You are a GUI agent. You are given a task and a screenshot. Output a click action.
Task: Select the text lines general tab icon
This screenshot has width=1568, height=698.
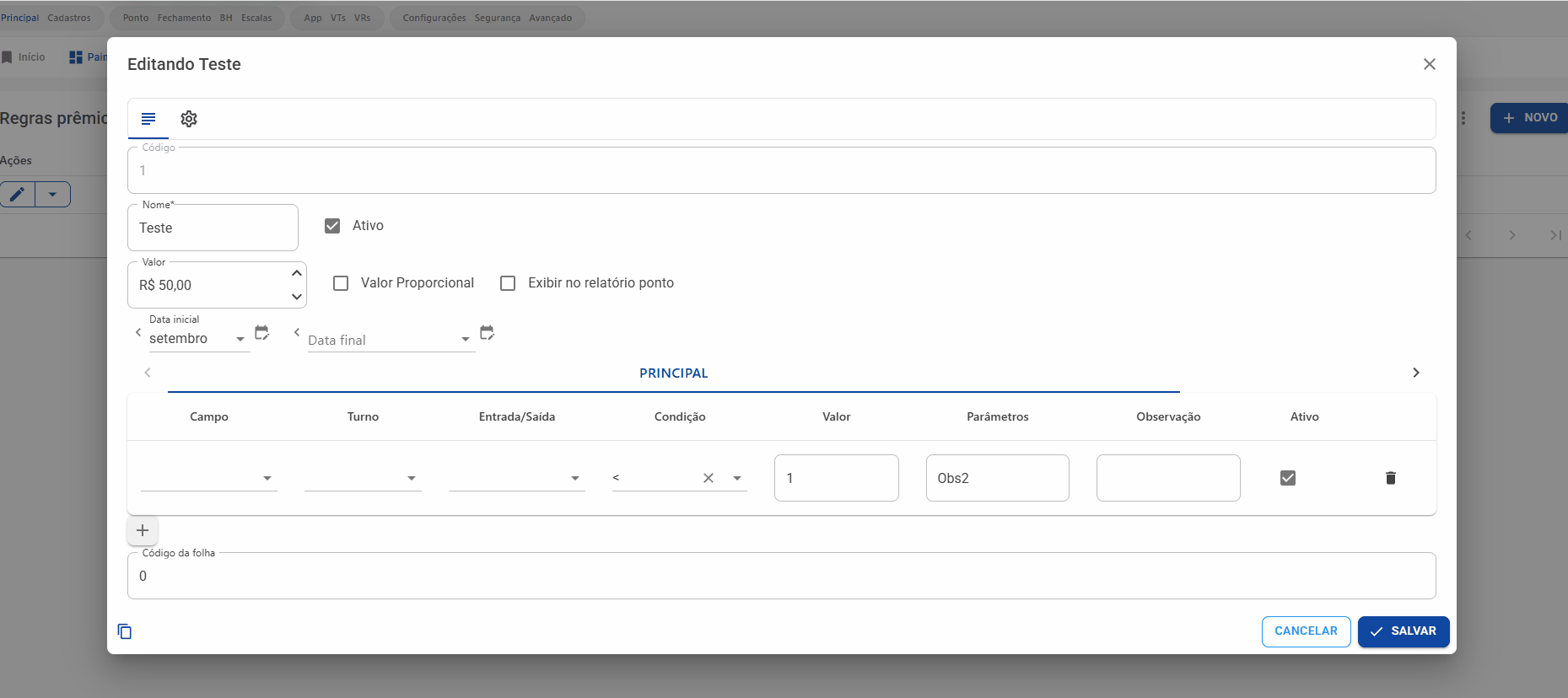(148, 119)
